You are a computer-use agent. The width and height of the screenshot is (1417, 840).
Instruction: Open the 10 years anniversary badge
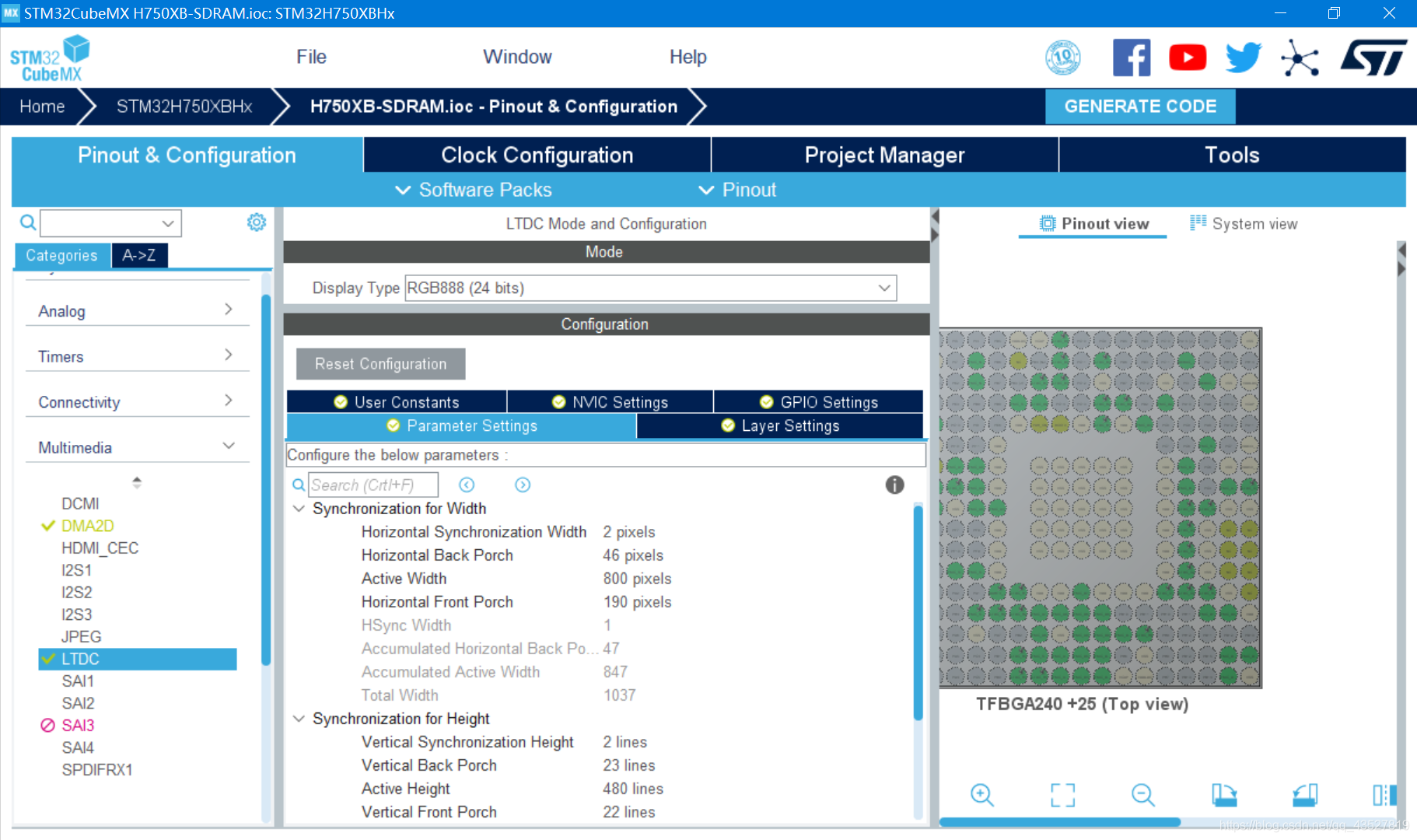[1063, 58]
